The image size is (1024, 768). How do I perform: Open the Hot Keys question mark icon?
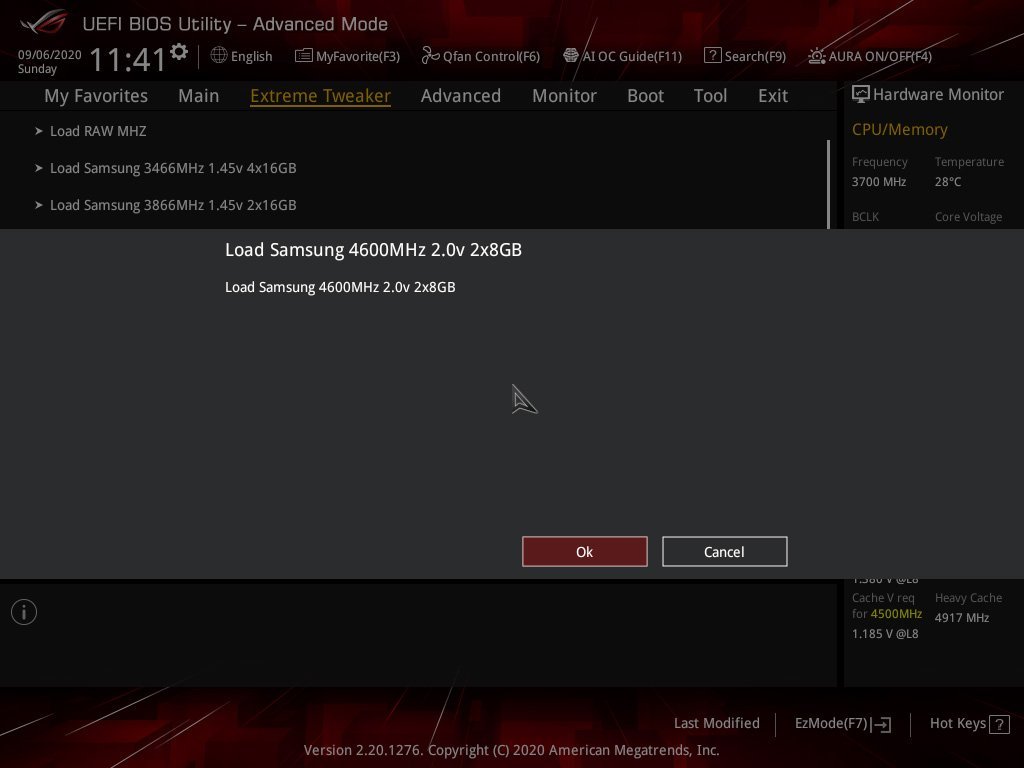[x=999, y=724]
